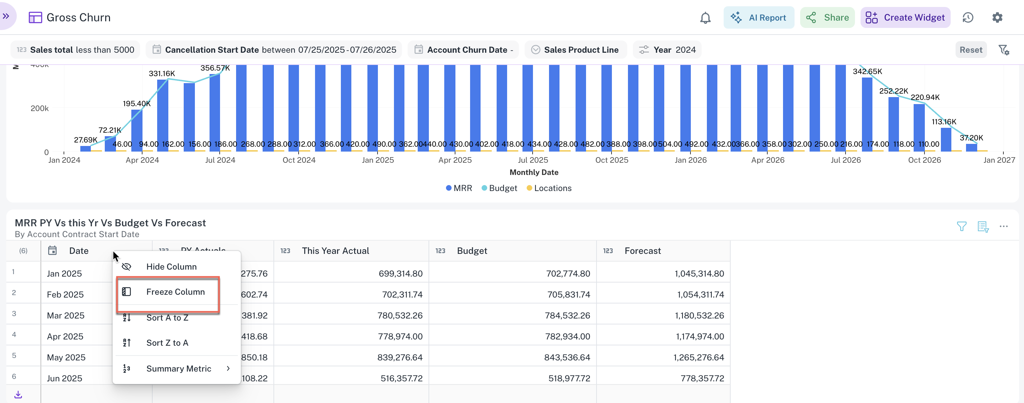Open version history clock icon
The width and height of the screenshot is (1024, 403).
coord(968,18)
